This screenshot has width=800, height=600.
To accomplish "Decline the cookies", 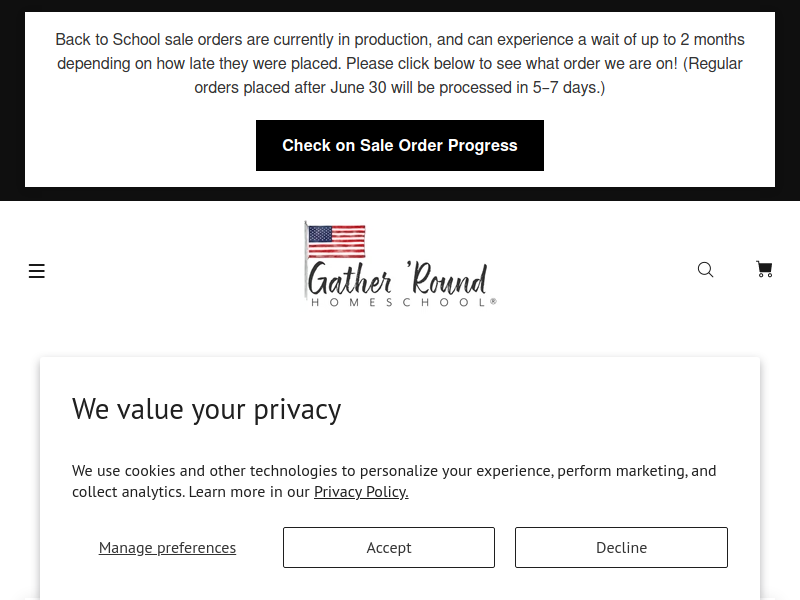I will [621, 547].
